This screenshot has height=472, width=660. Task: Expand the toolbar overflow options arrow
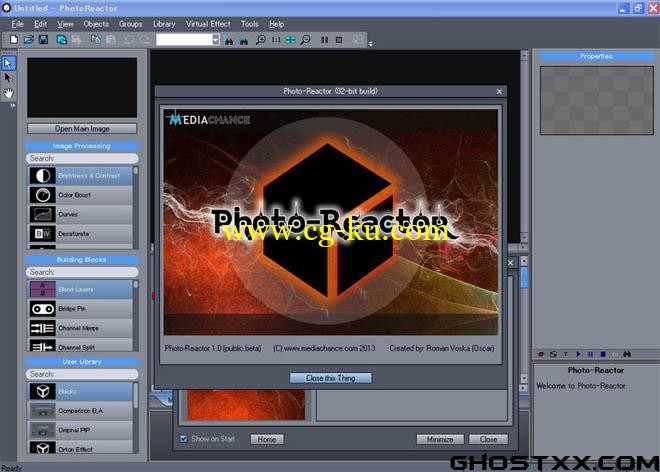(x=370, y=43)
